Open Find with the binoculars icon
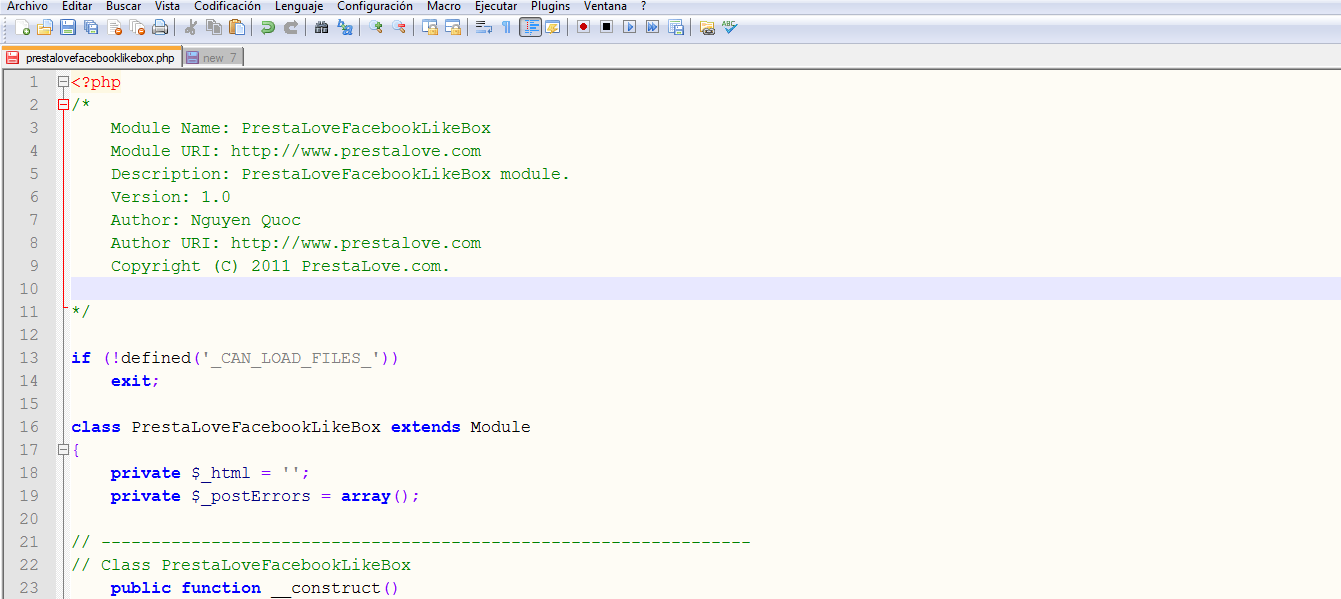1341x599 pixels. (x=321, y=27)
